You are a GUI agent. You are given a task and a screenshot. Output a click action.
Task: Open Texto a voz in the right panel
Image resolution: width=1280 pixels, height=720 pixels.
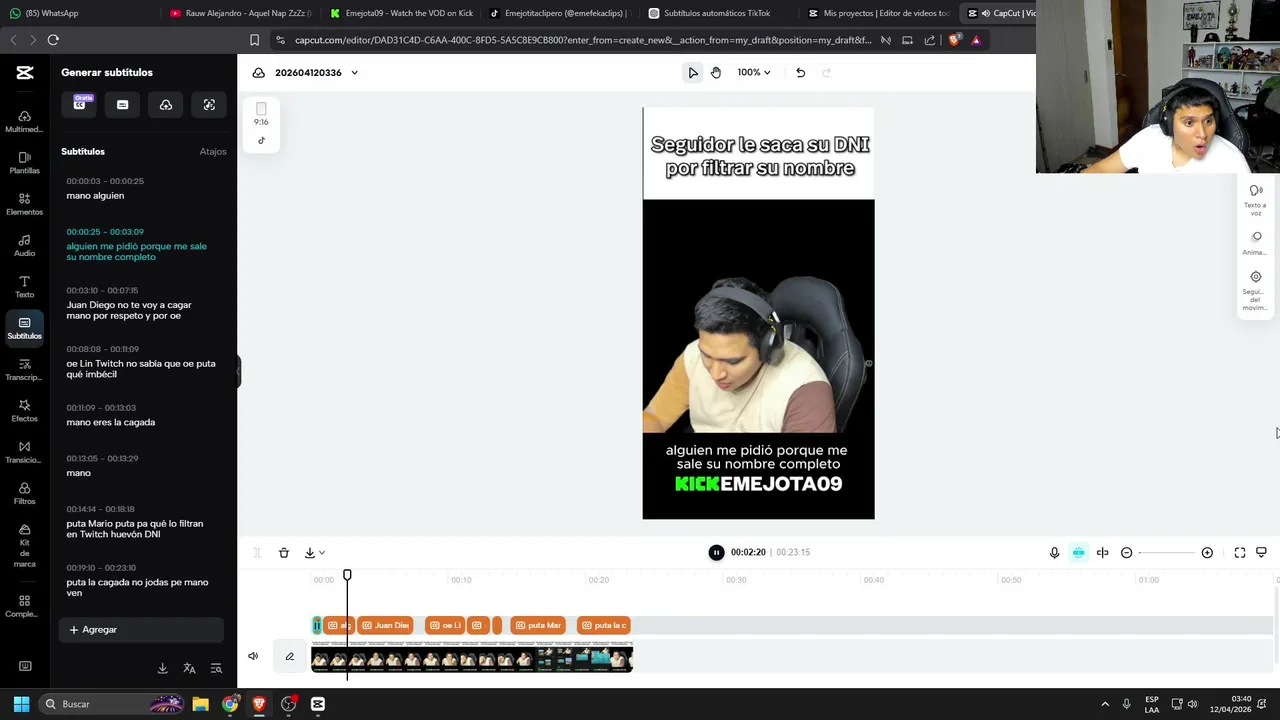(1256, 198)
